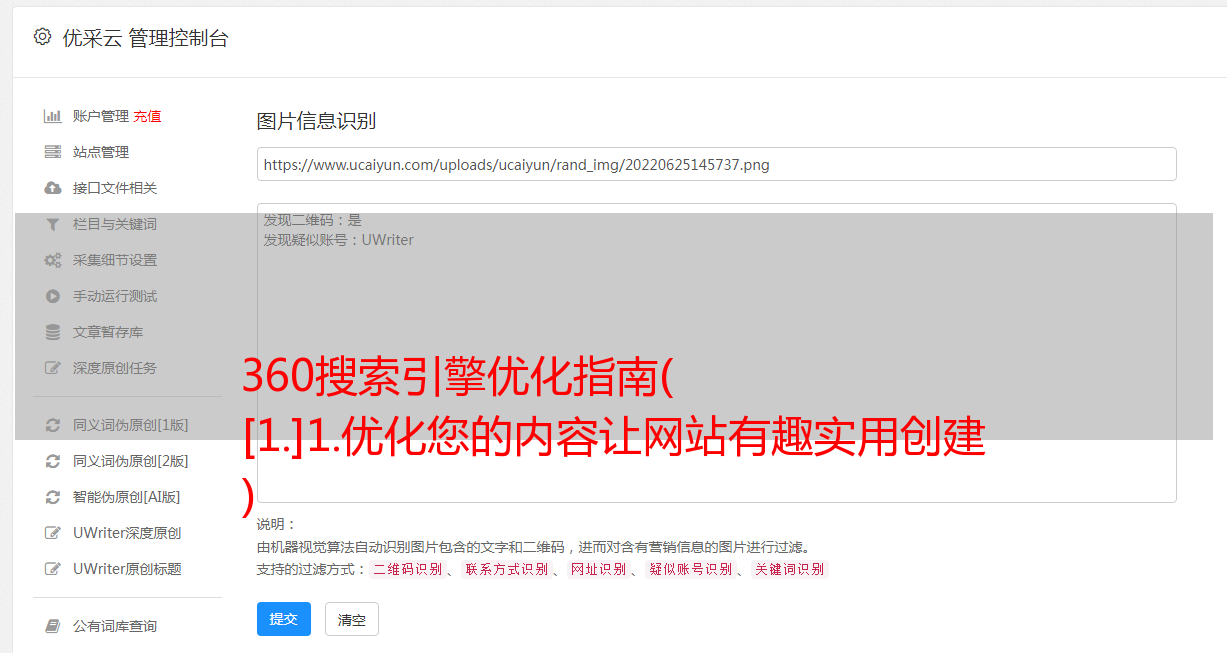
Task: Open UWriter原创标题 in the sidebar
Action: [127, 569]
